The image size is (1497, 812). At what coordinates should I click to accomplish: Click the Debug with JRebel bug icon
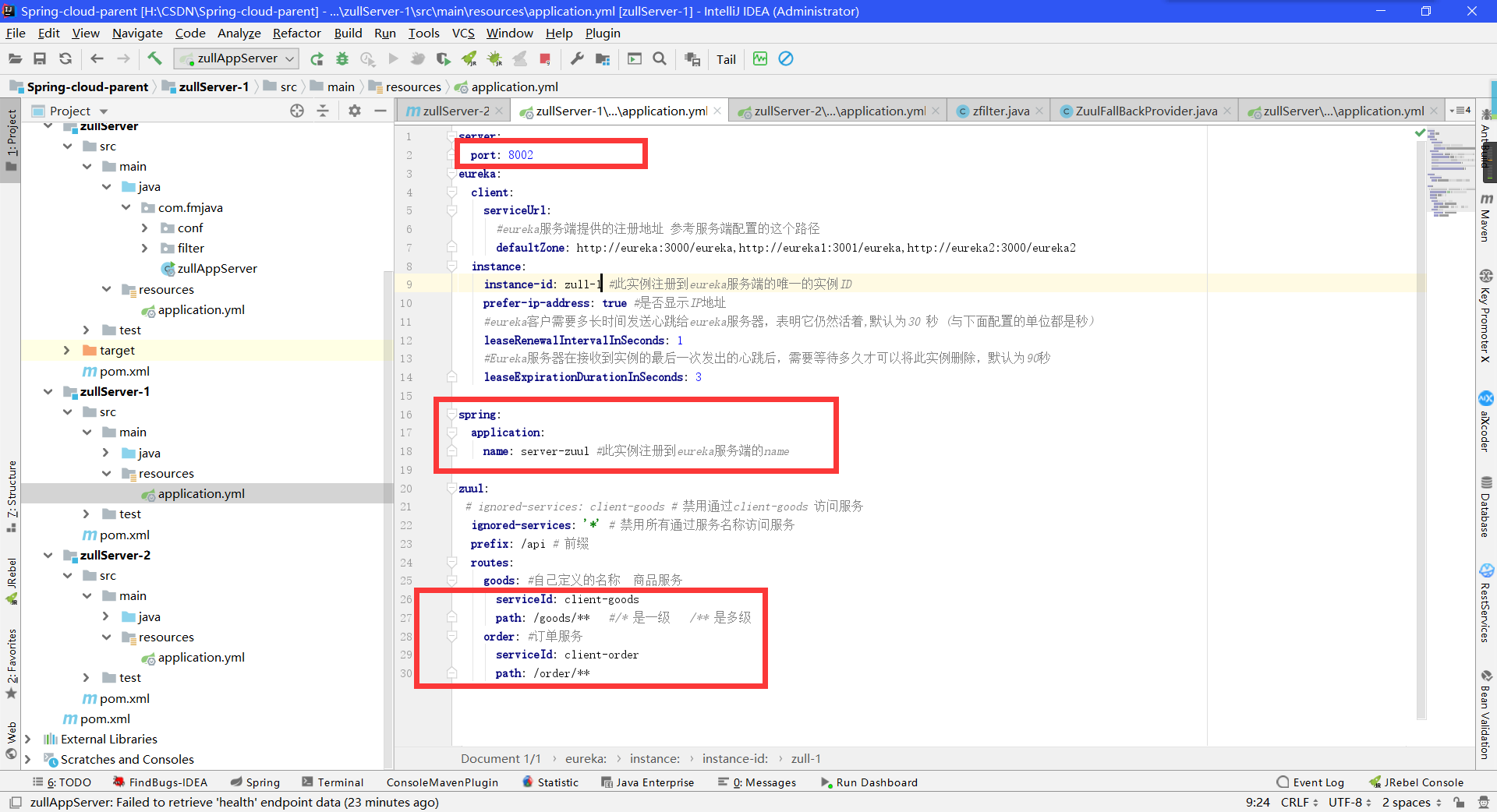click(x=494, y=58)
